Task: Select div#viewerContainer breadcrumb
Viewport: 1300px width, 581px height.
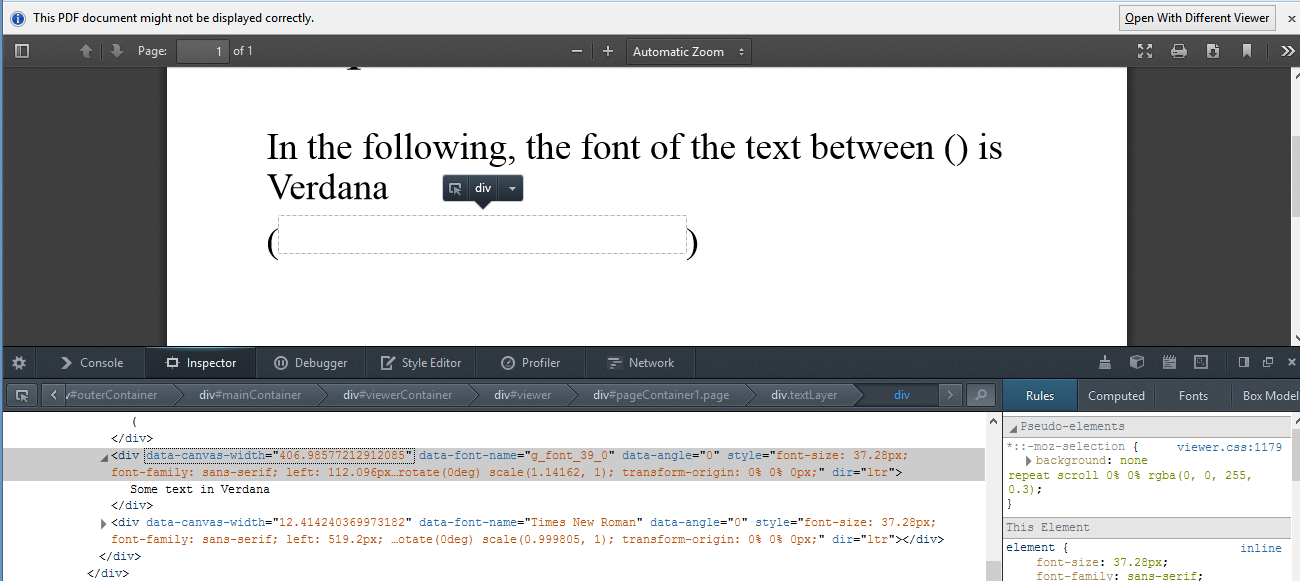Action: (x=397, y=395)
